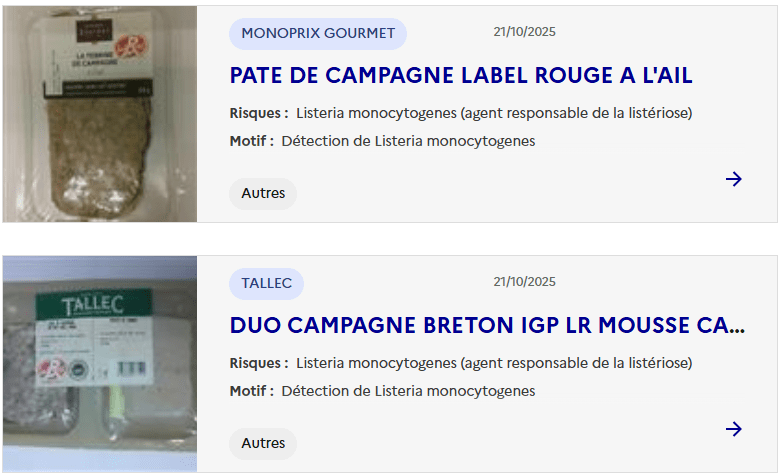Click the Listeria risk text on the Tallec card
Screen dimensions: 780x474
tap(494, 363)
